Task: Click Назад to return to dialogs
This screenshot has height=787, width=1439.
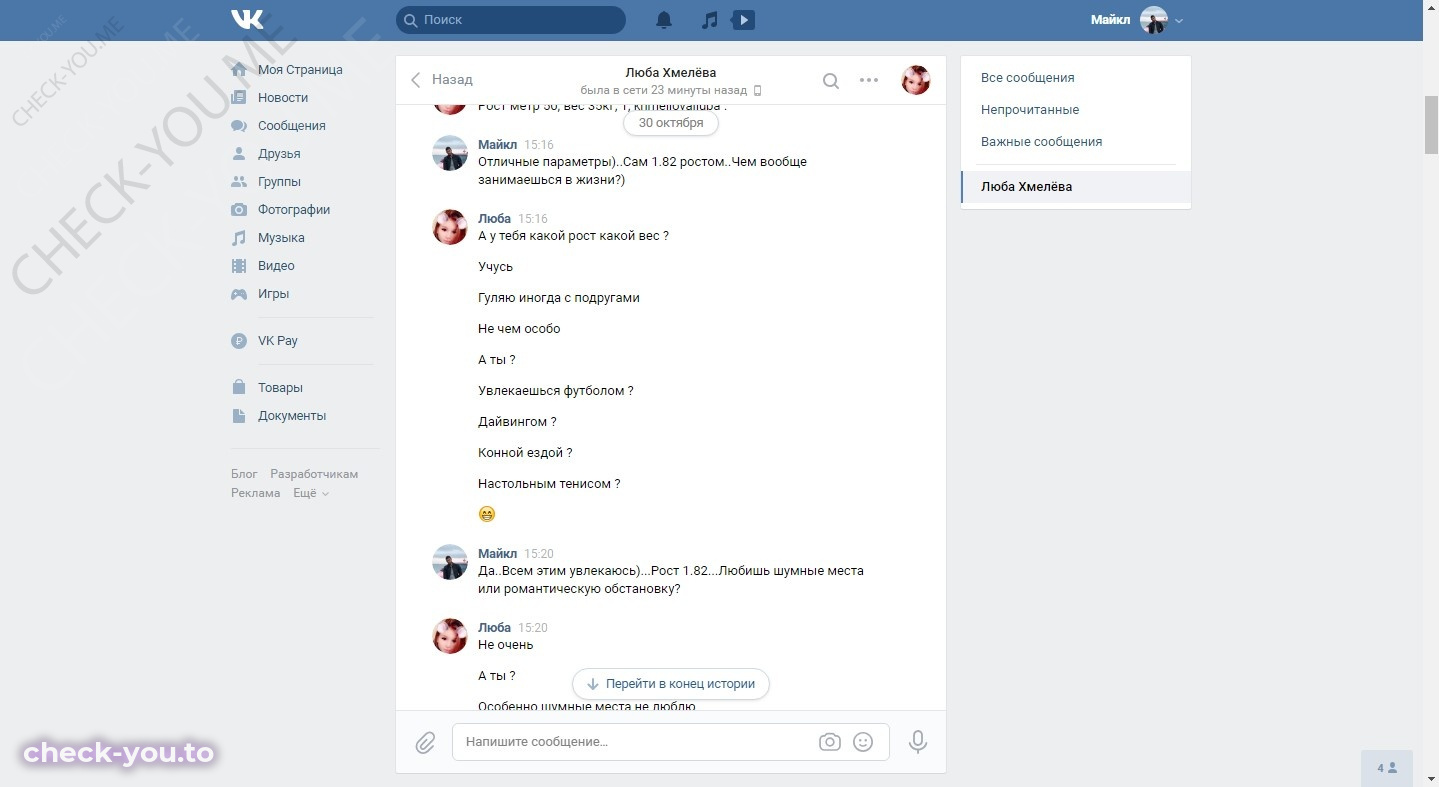Action: 452,80
